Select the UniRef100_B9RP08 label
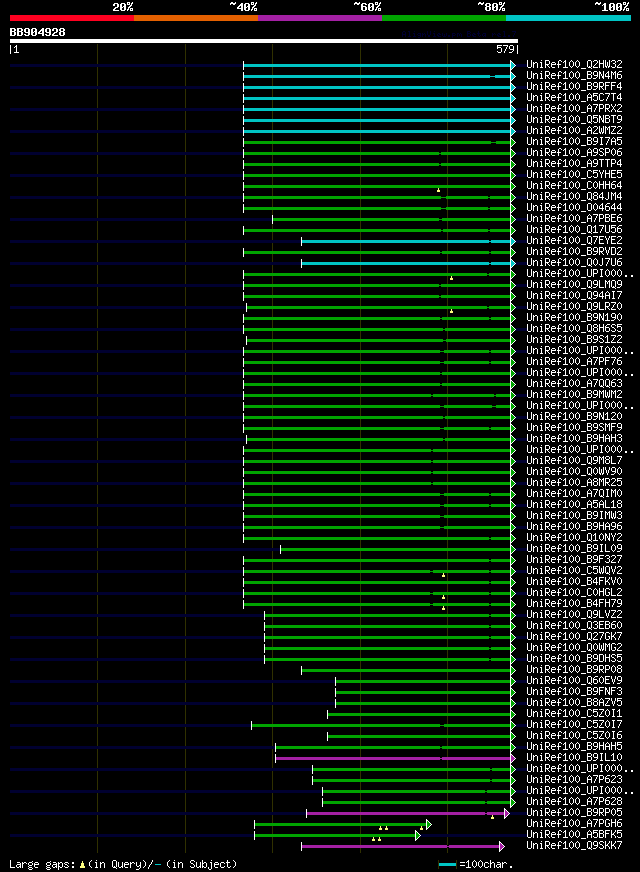This screenshot has height=872, width=640. pyautogui.click(x=574, y=670)
